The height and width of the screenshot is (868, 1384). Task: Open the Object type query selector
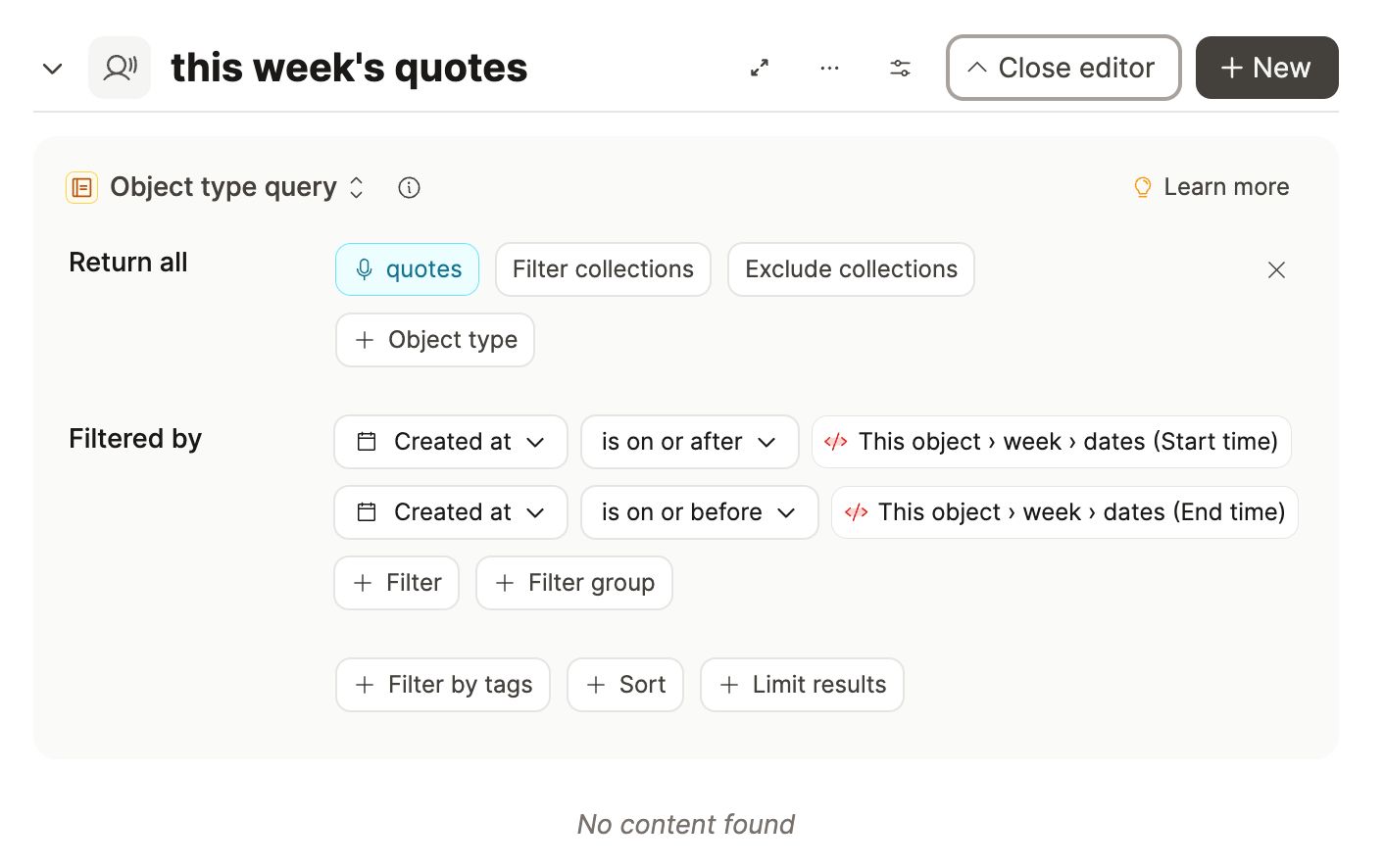[x=237, y=187]
